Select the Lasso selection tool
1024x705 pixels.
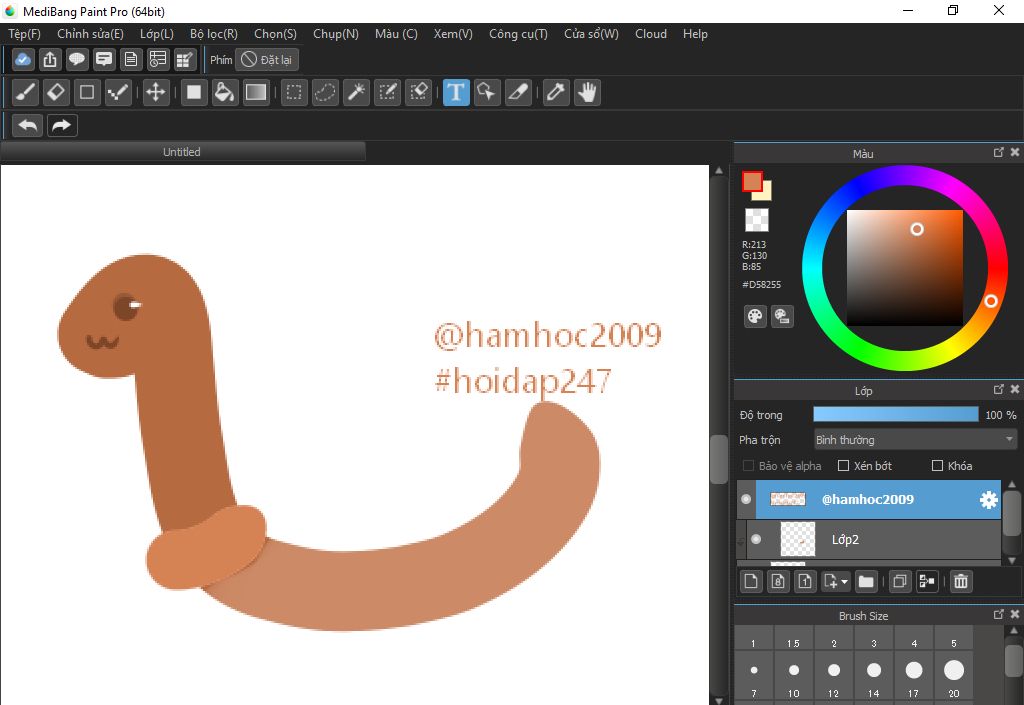(x=325, y=93)
